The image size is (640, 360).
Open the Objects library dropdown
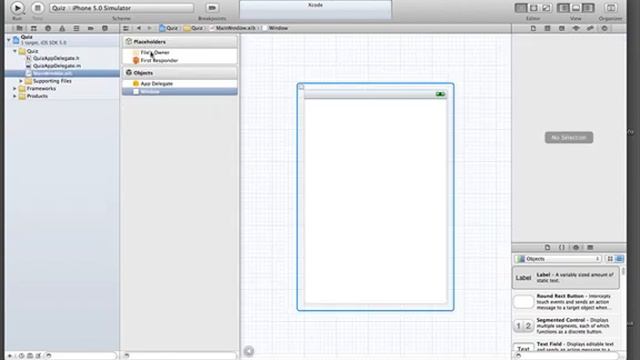click(x=558, y=259)
